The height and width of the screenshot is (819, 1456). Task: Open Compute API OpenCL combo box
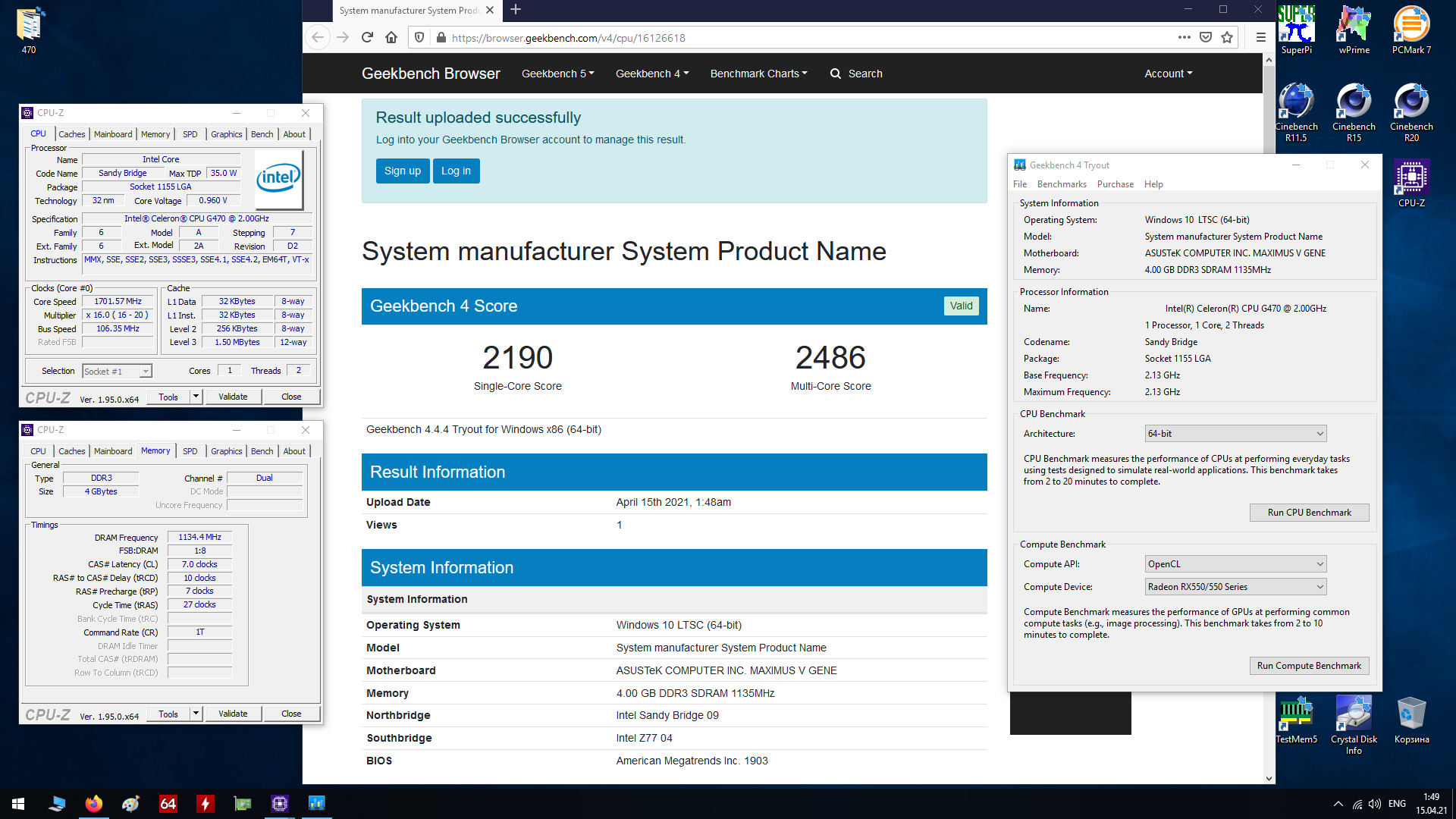click(1235, 564)
